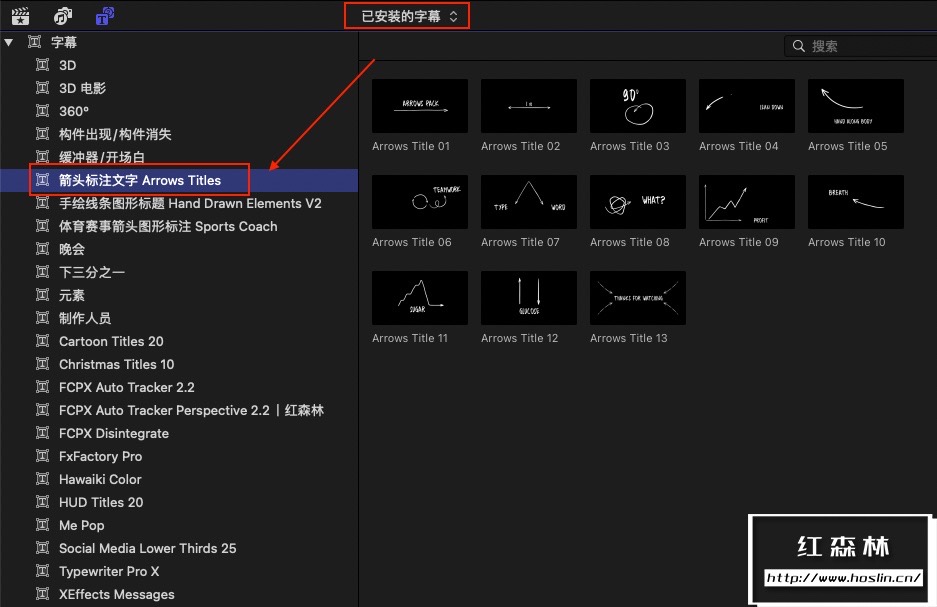Click the magnifier icon in the search field
The width and height of the screenshot is (937, 607).
(x=798, y=46)
